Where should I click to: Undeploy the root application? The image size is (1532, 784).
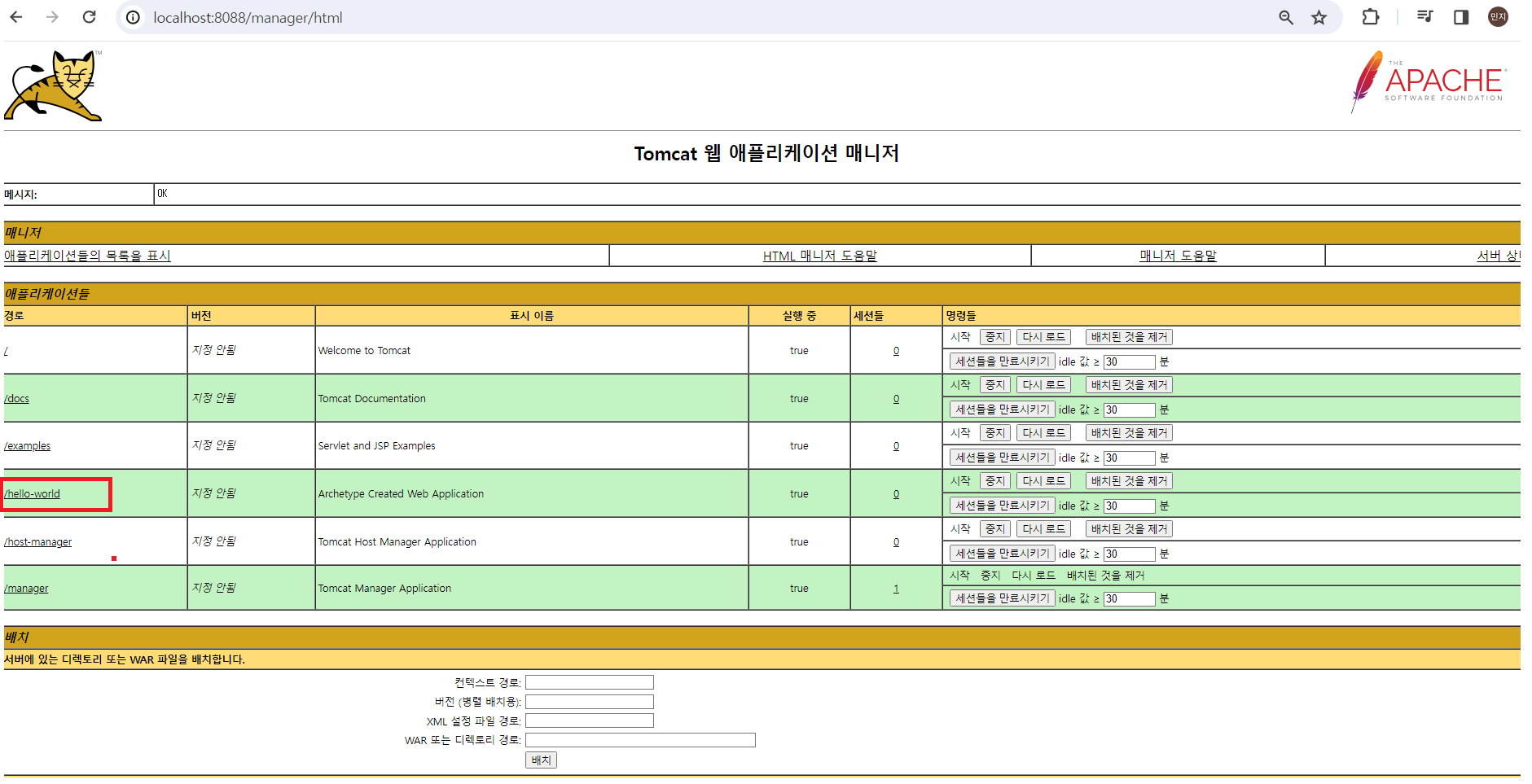[x=1129, y=337]
